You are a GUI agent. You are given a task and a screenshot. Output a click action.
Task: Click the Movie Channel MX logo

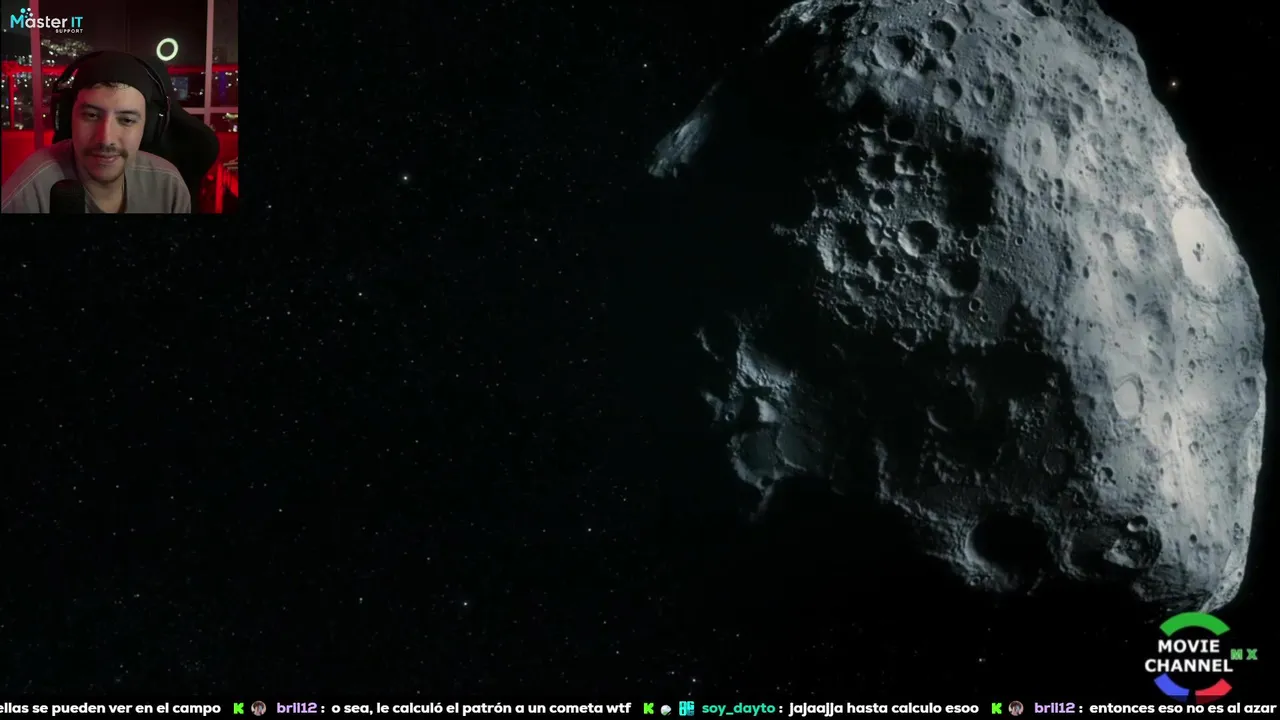(x=1199, y=656)
